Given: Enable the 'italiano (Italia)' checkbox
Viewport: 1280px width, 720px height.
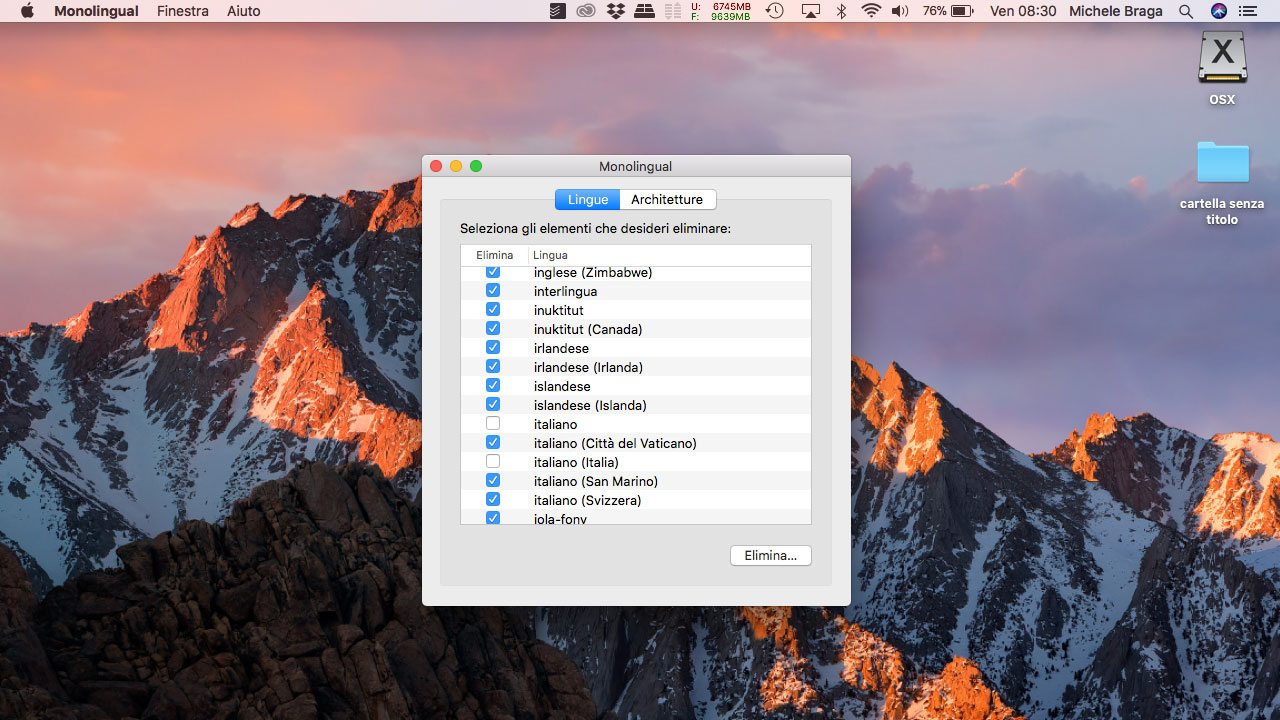Looking at the screenshot, I should pyautogui.click(x=493, y=462).
